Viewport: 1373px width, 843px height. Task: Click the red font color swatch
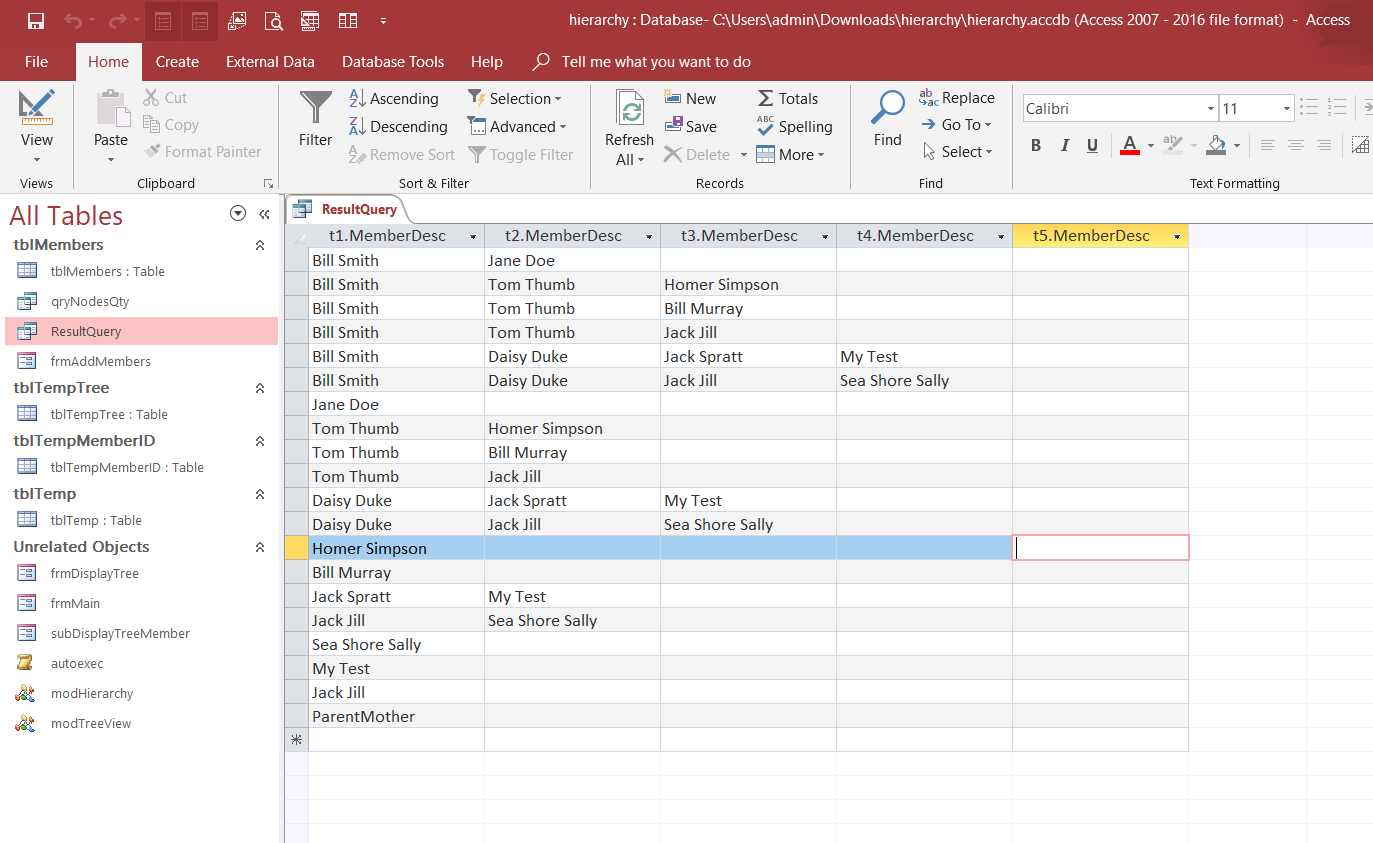click(1130, 146)
